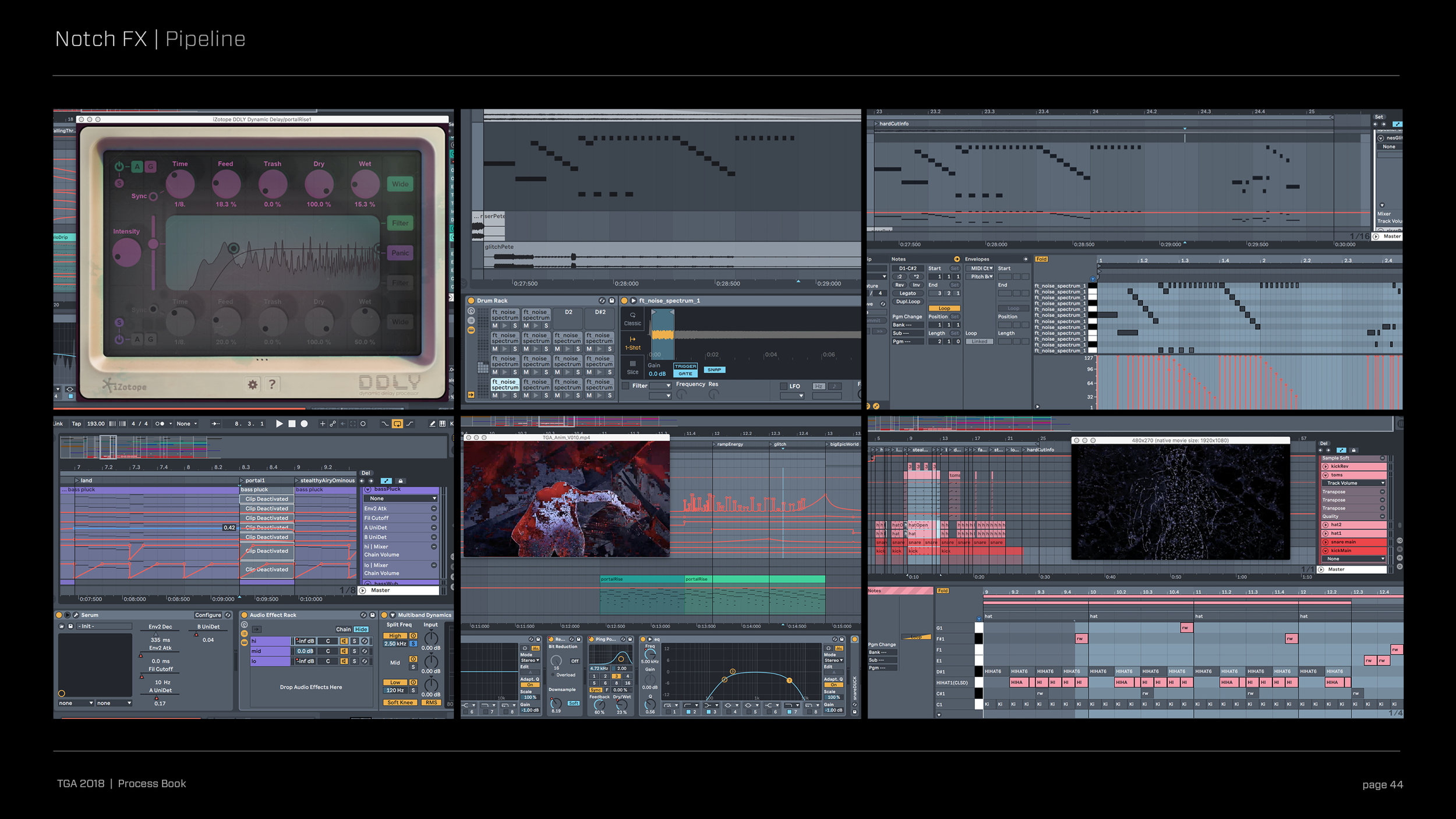Click Chain tab in Audio Effect Rack
This screenshot has width=1456, height=819.
pos(344,629)
